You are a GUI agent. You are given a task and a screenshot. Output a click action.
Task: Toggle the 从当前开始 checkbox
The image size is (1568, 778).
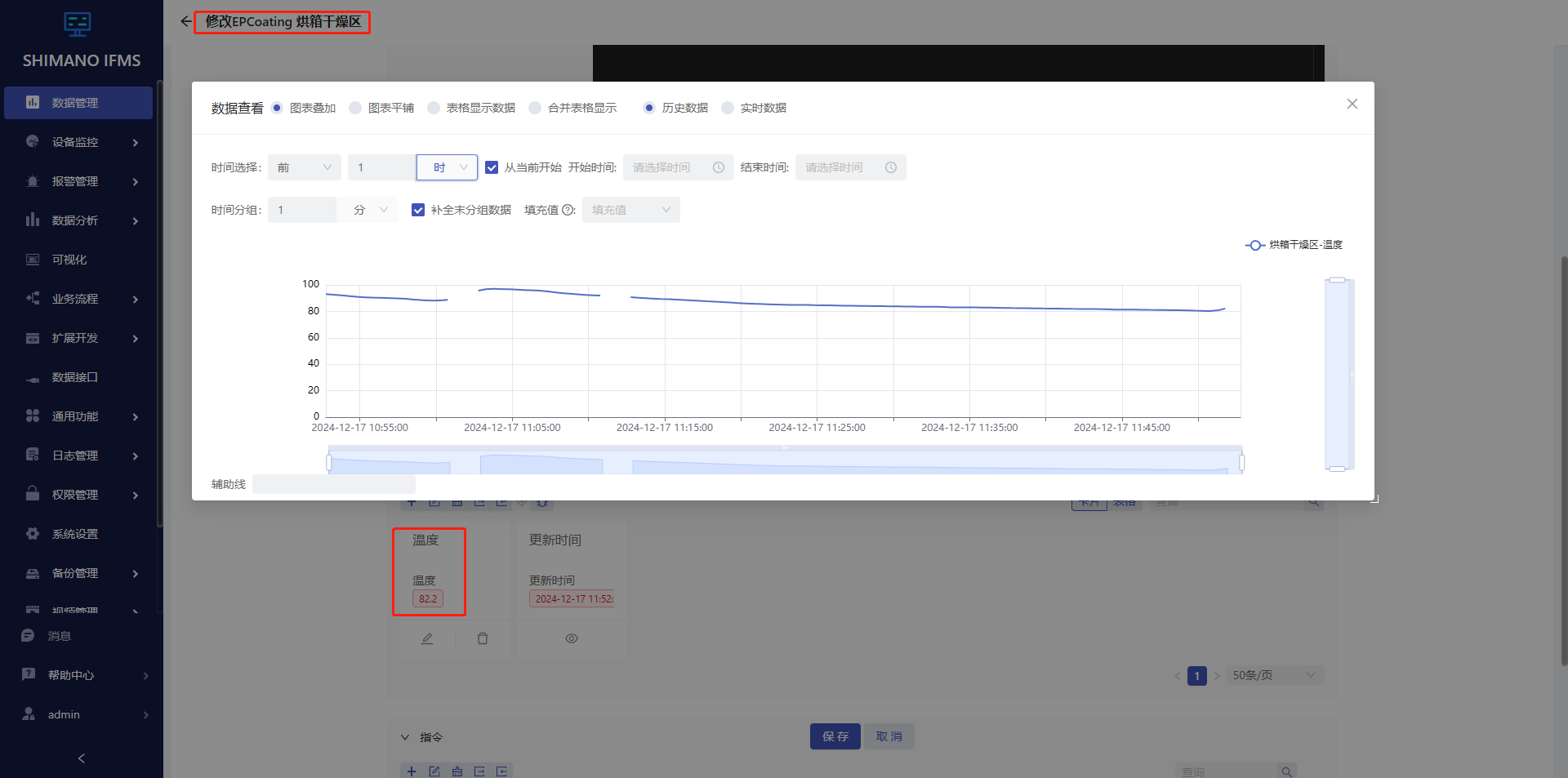pyautogui.click(x=492, y=167)
